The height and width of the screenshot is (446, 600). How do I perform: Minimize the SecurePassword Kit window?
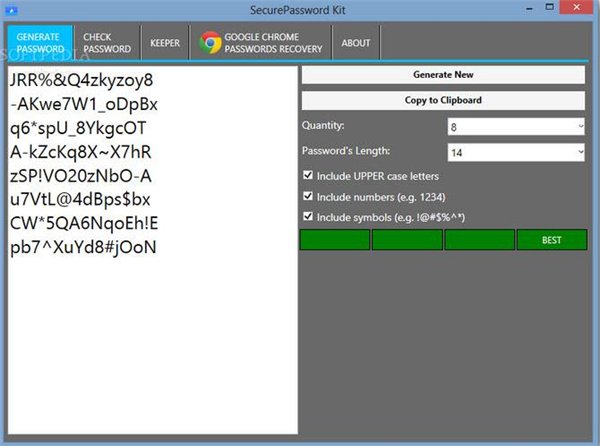click(x=530, y=9)
